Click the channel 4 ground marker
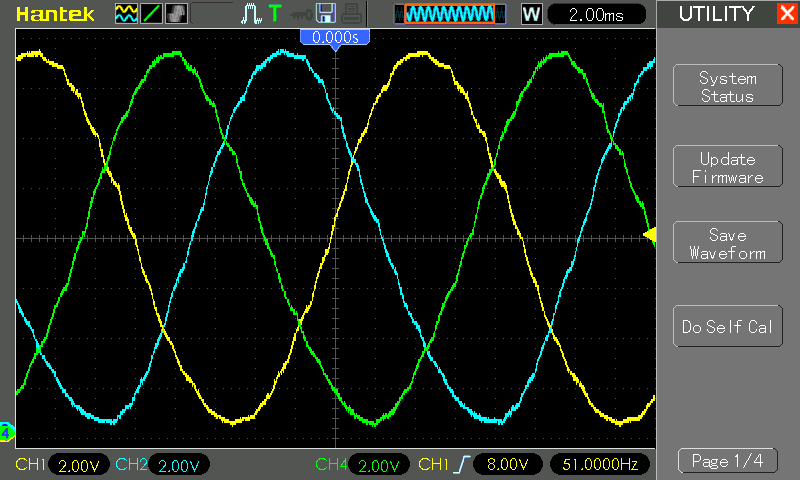 pos(6,433)
